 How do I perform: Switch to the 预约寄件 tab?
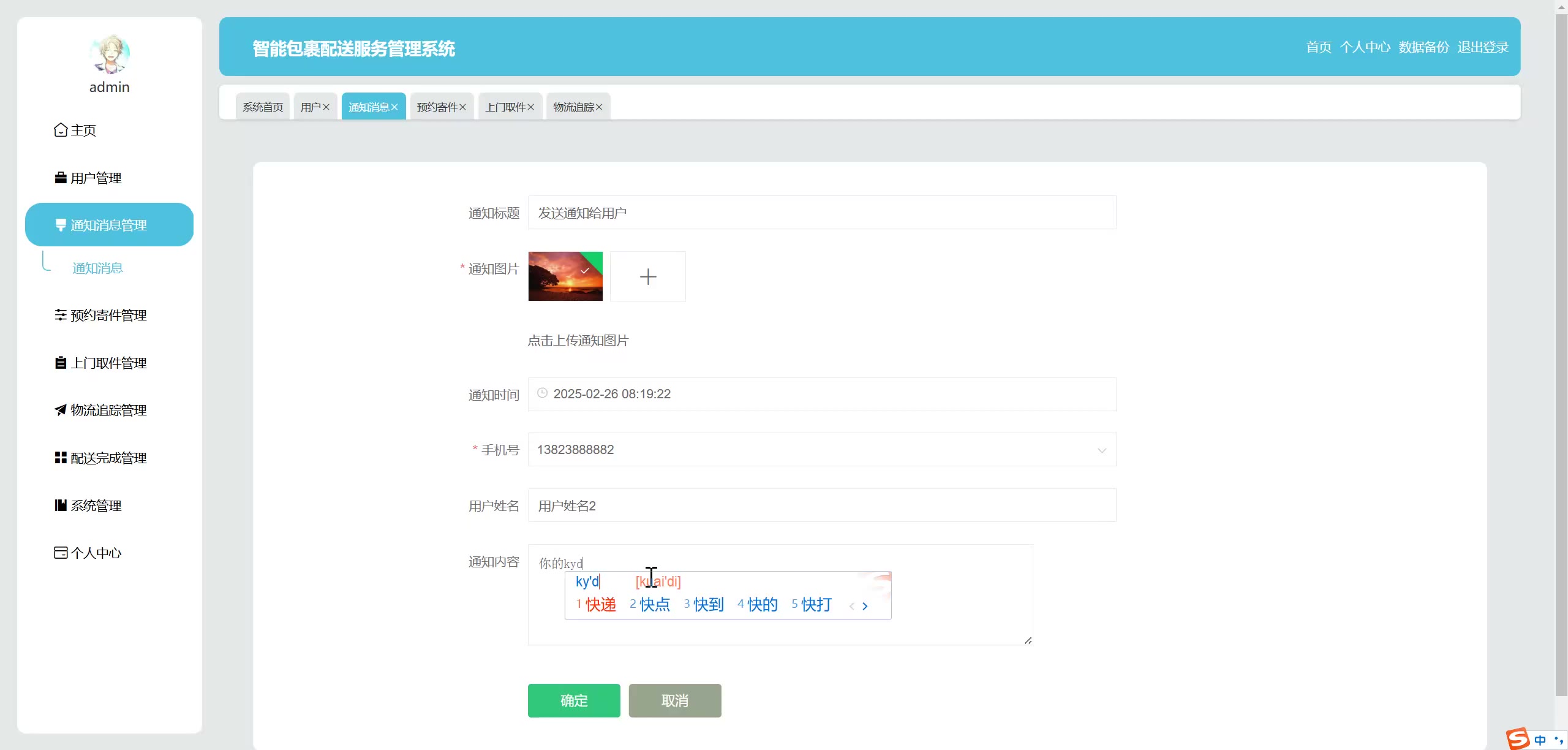(x=437, y=107)
